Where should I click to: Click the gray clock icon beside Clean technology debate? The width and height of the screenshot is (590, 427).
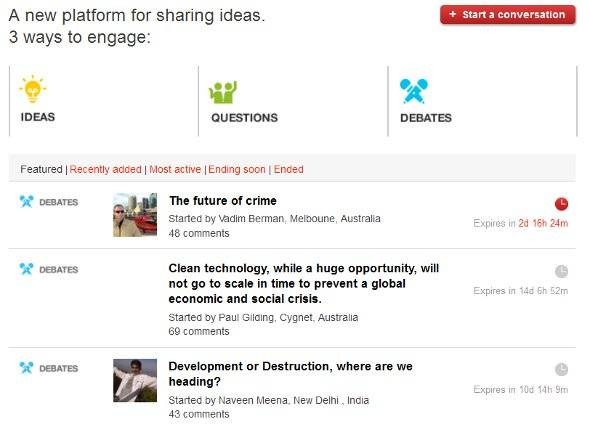click(561, 271)
